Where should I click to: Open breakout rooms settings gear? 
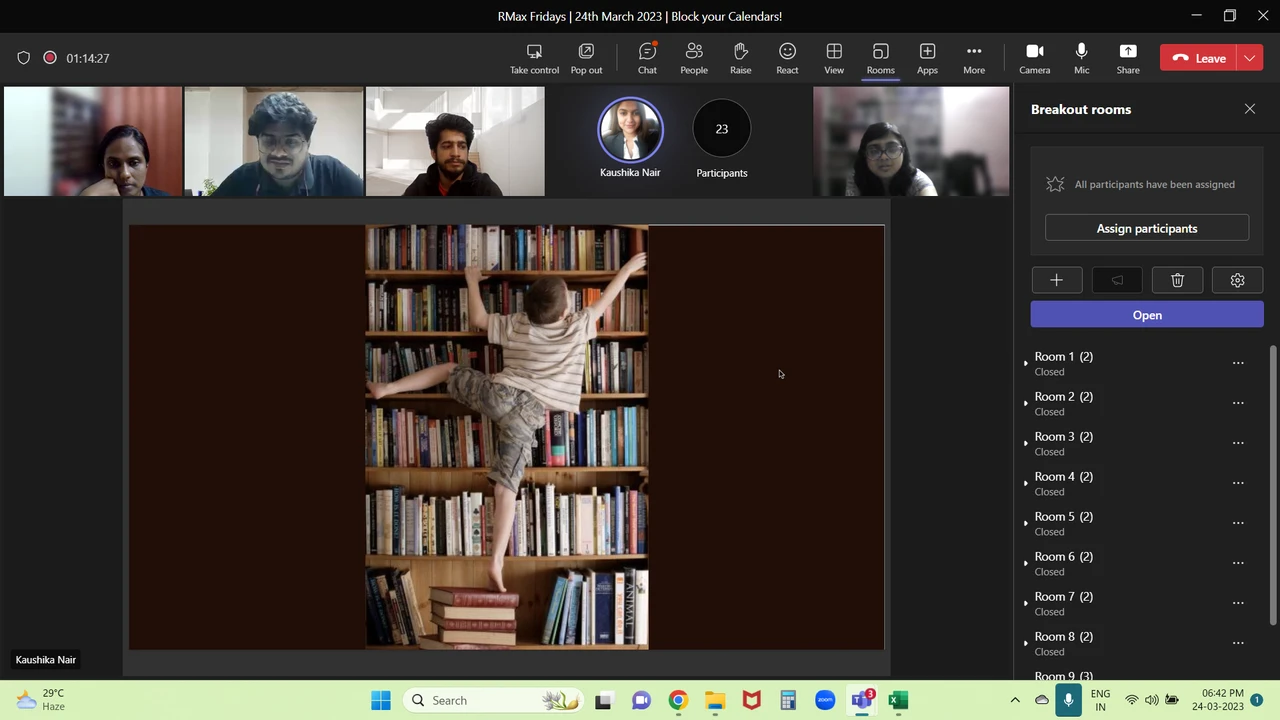coord(1237,281)
